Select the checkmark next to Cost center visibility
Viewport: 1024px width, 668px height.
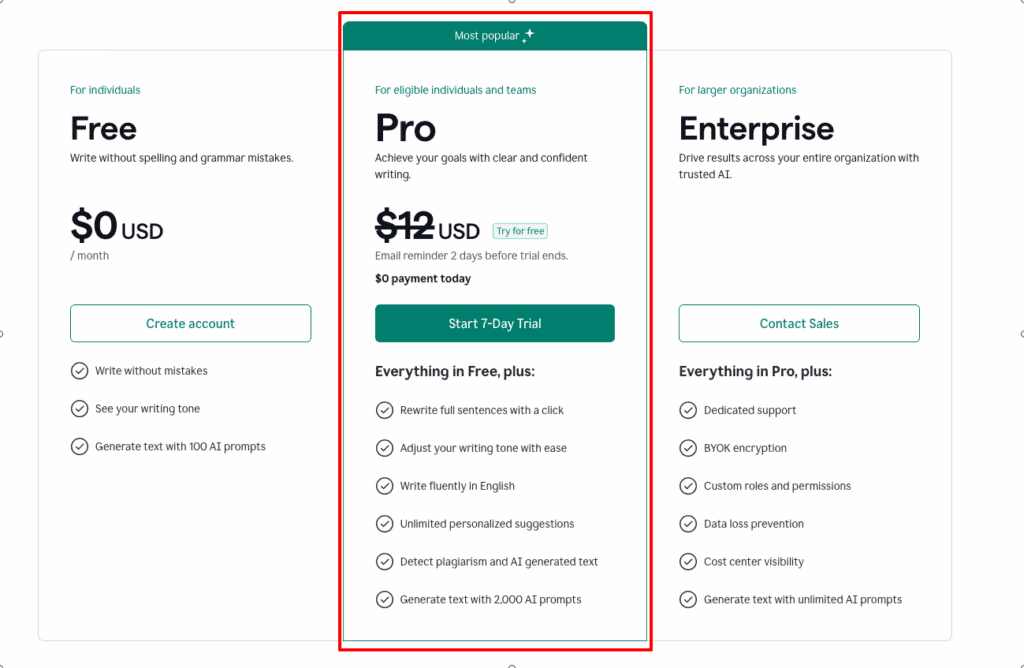[x=688, y=562]
